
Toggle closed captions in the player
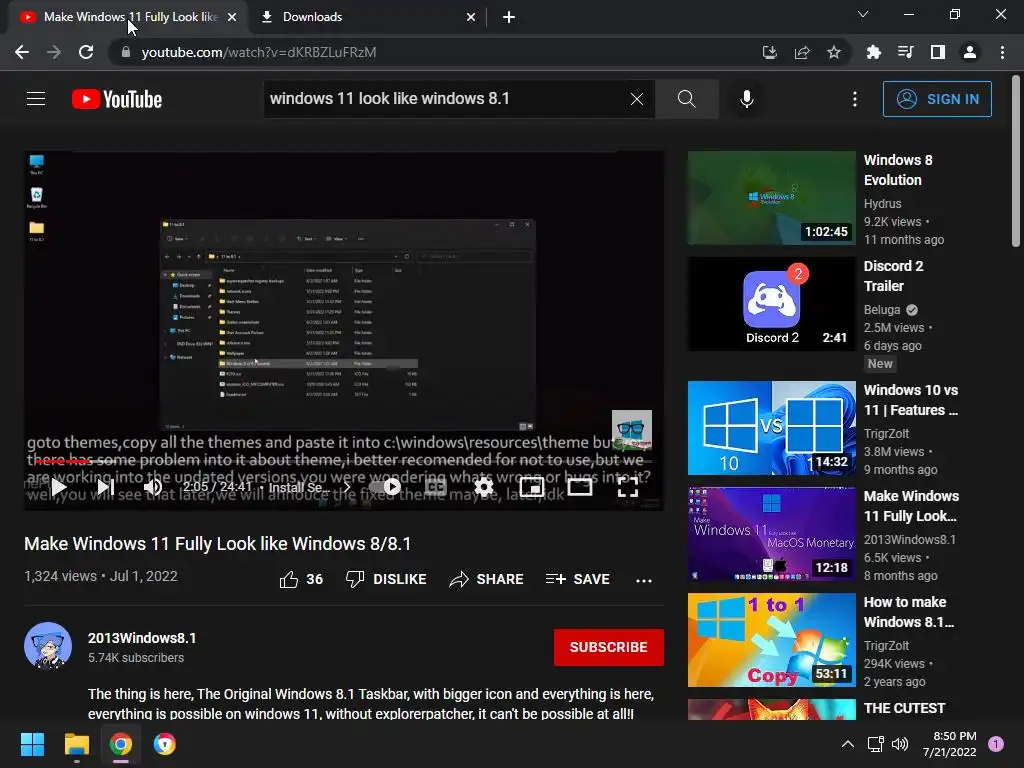436,487
